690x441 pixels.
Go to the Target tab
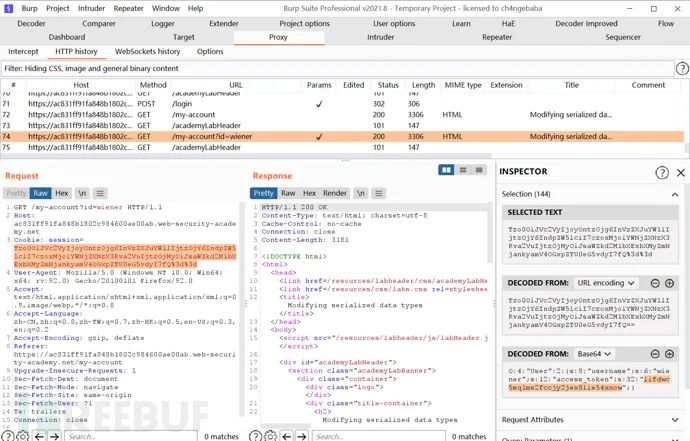pyautogui.click(x=184, y=37)
